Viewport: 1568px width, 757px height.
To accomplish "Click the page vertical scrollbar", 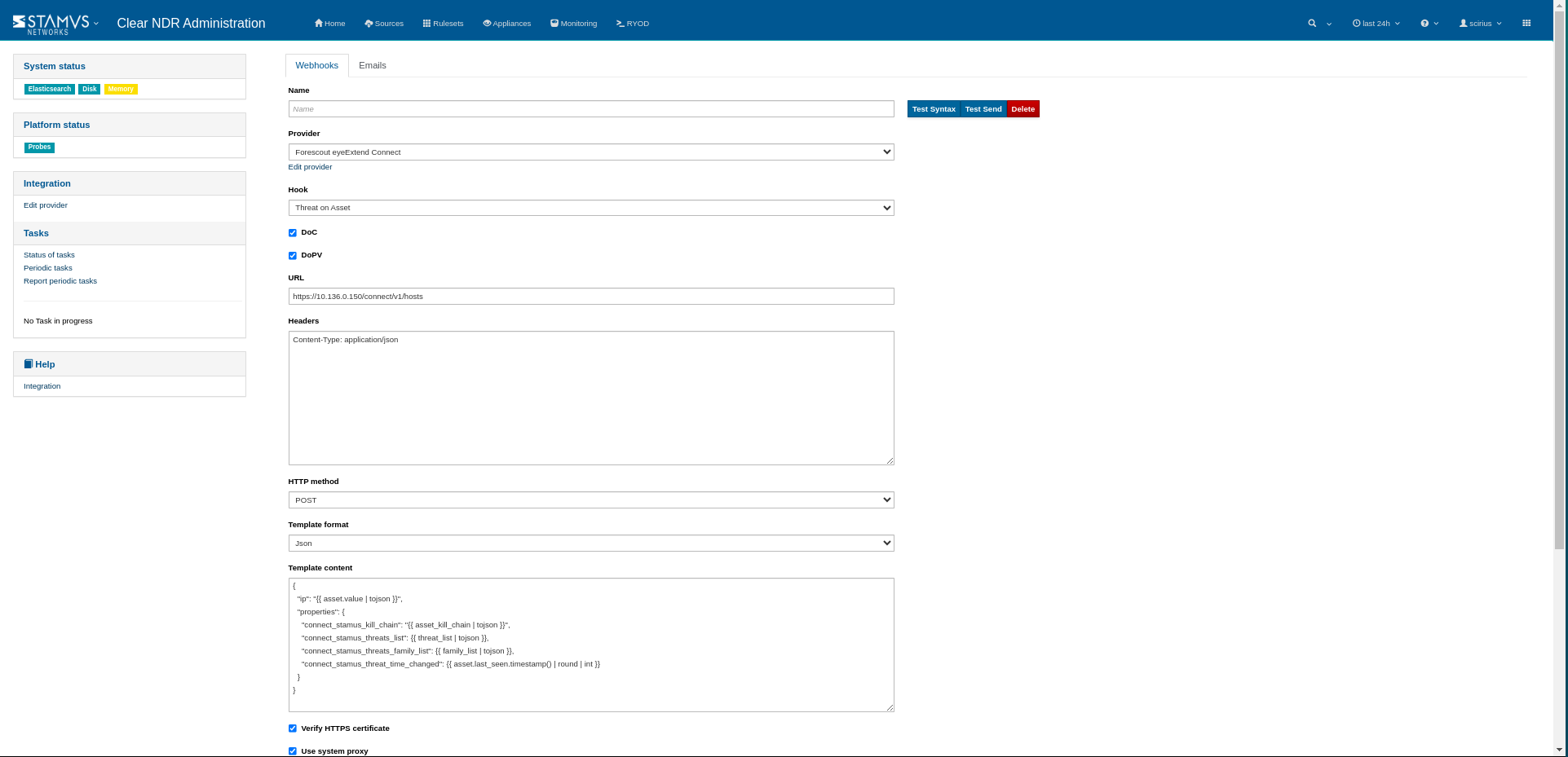I will tap(1560, 326).
